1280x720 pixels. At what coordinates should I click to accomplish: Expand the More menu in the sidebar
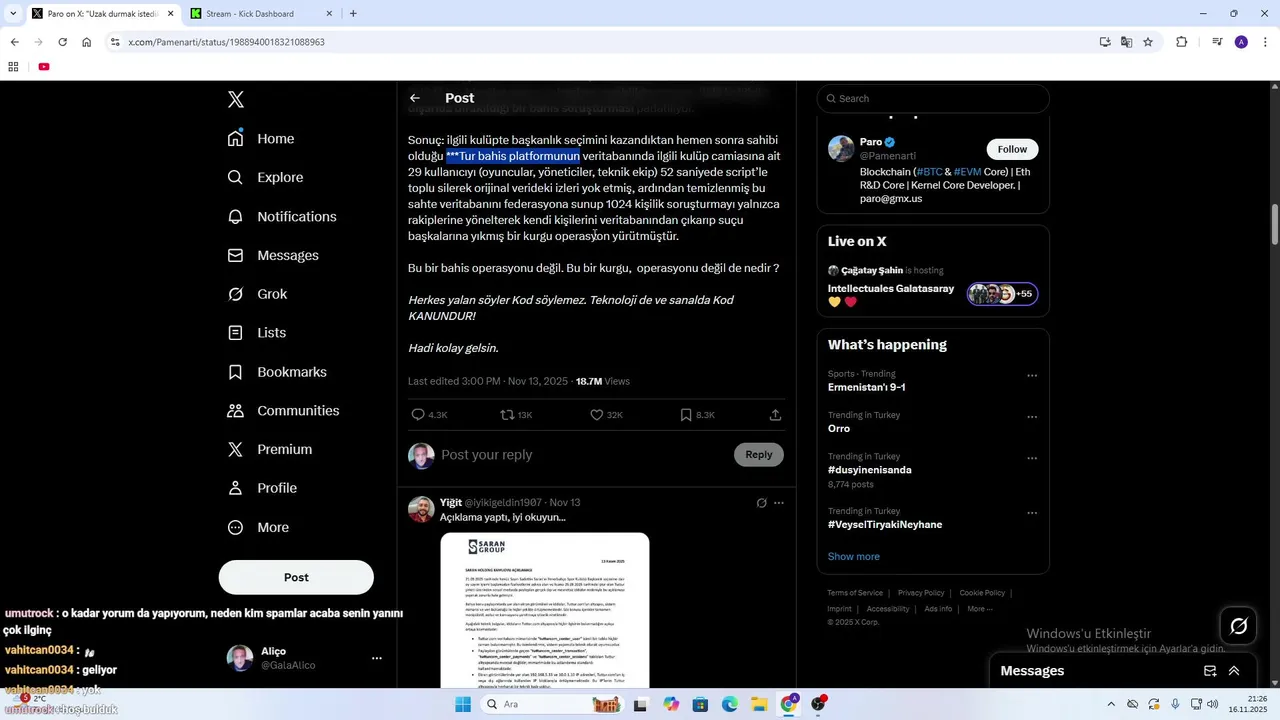[x=258, y=527]
